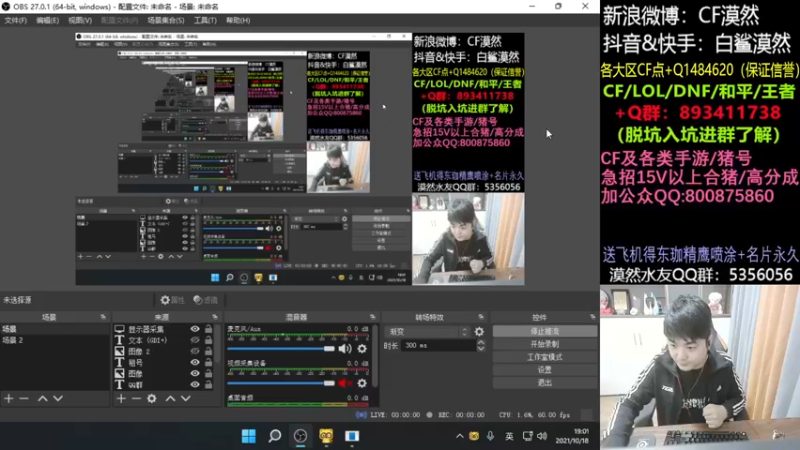Screen dimensions: 800x450
Task: Open the 工具(T) menu
Action: point(205,20)
